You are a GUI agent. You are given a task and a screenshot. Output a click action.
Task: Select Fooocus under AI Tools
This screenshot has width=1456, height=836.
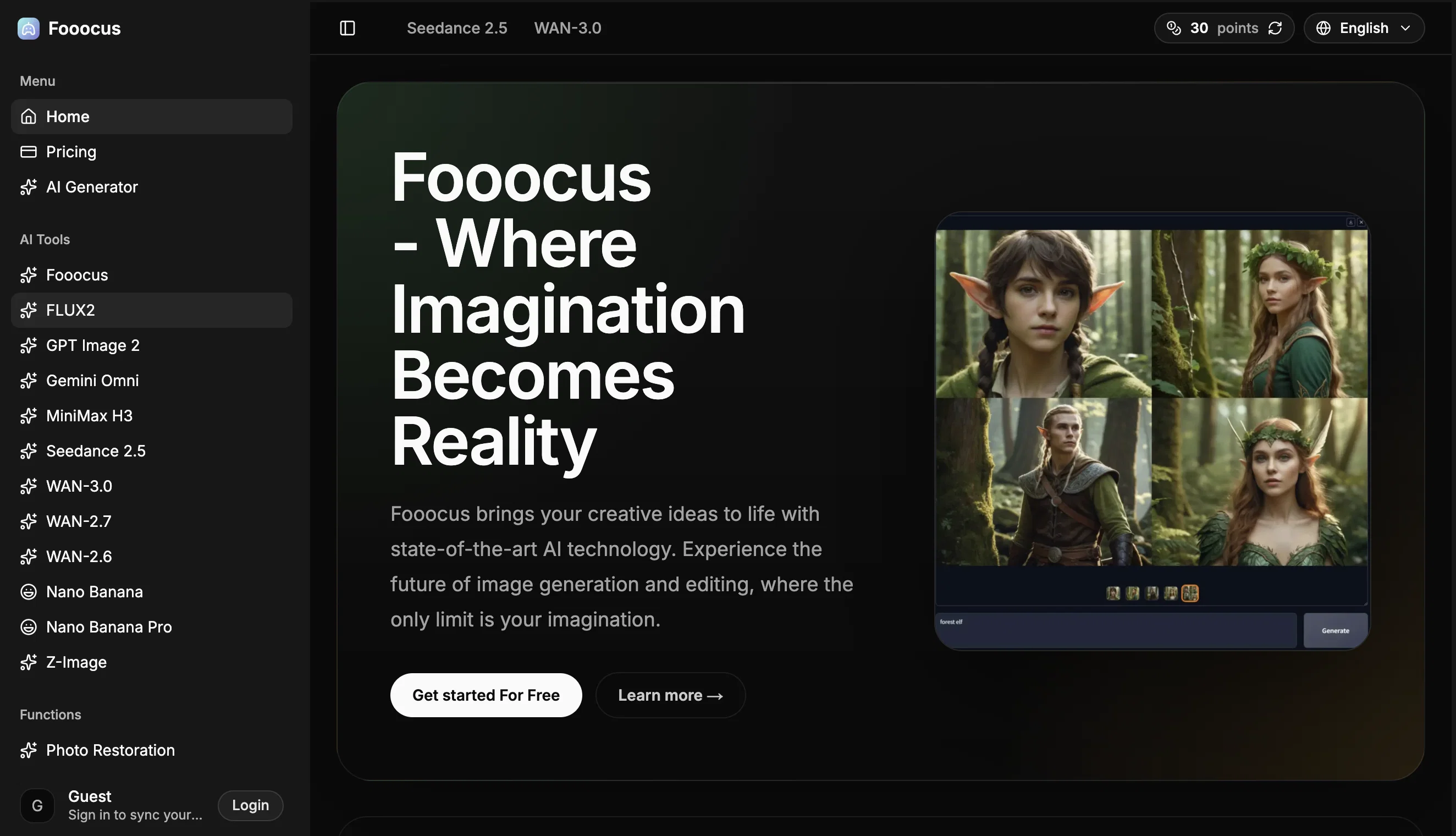152,275
